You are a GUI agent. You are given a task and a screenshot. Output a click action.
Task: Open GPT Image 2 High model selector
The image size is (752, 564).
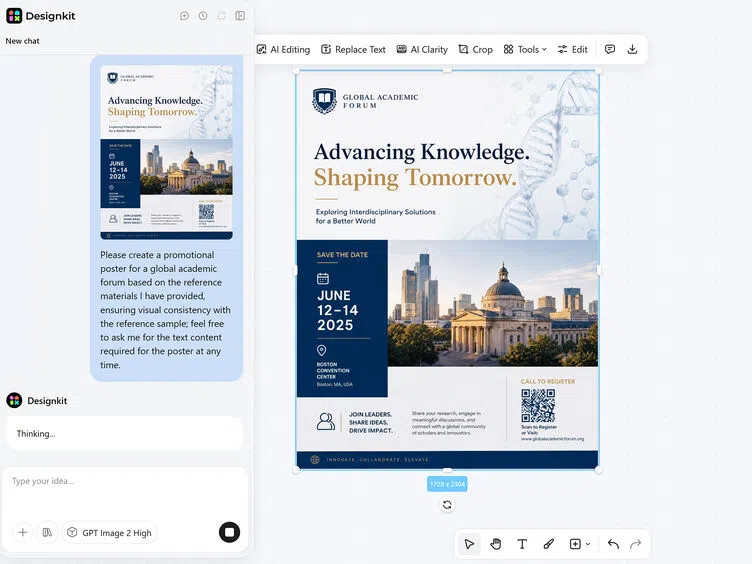pyautogui.click(x=110, y=533)
